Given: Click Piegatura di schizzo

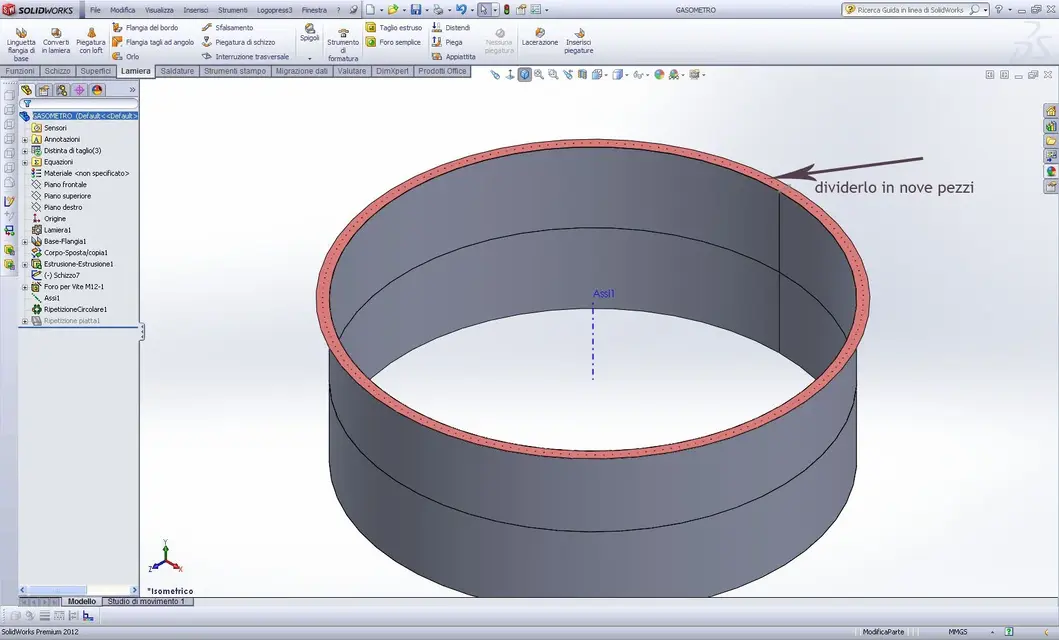Looking at the screenshot, I should coord(238,42).
